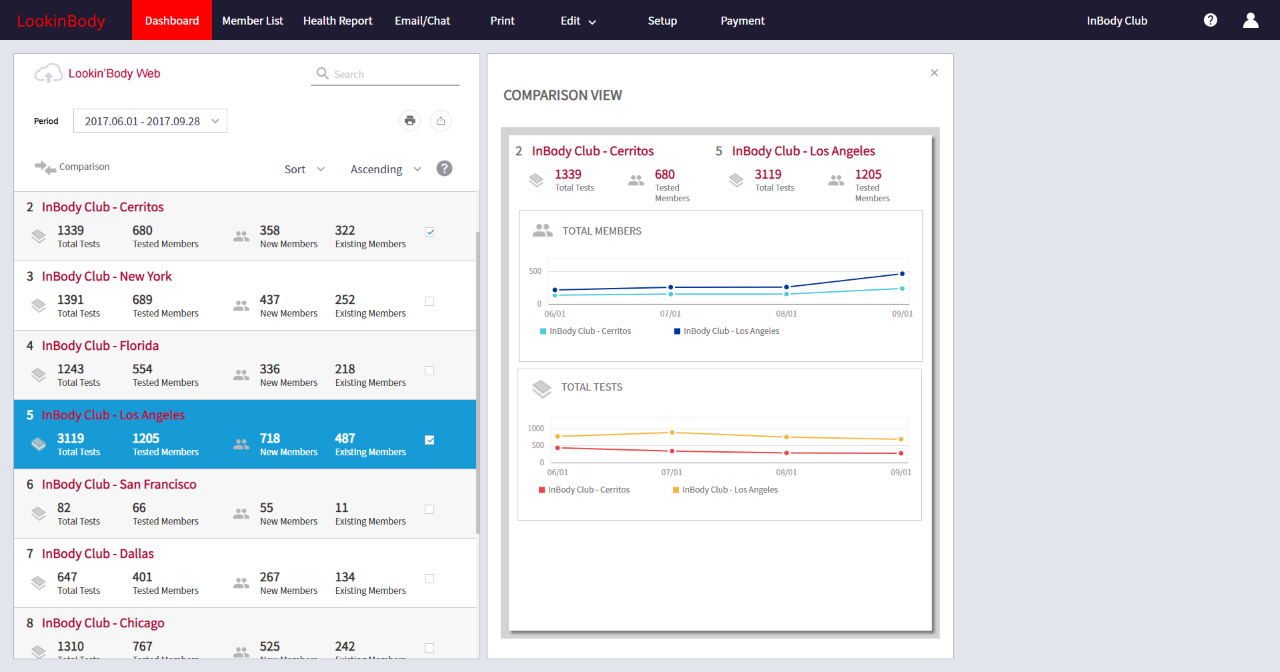Check the InBody Club - Dallas checkbox
This screenshot has height=672, width=1280.
[x=430, y=578]
